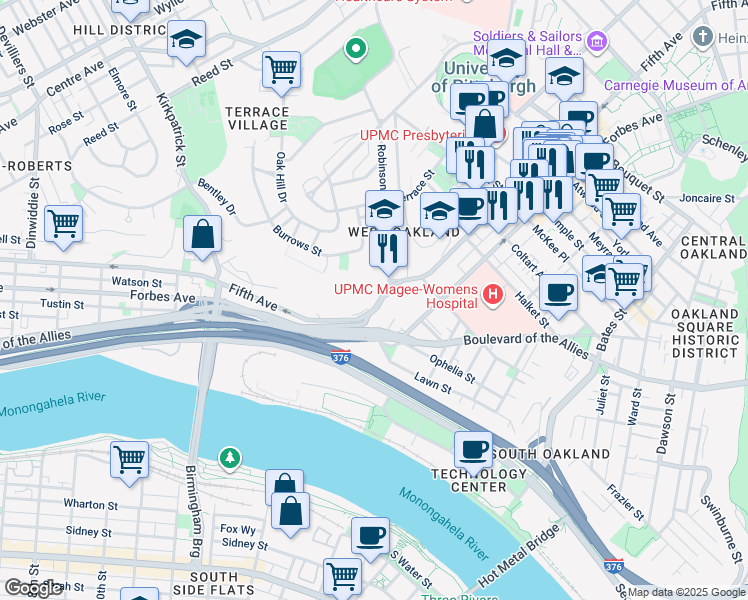
Task: Click the shopping cart marker near Meyran Ave
Action: [622, 213]
